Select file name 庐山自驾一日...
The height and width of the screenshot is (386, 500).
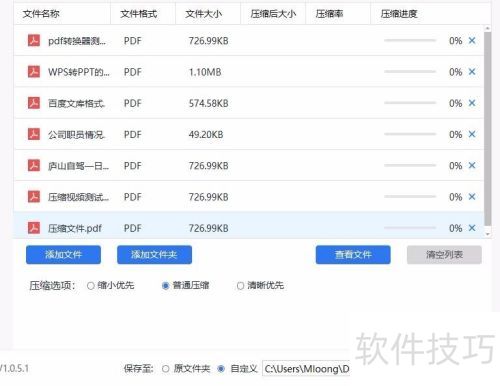click(x=78, y=166)
